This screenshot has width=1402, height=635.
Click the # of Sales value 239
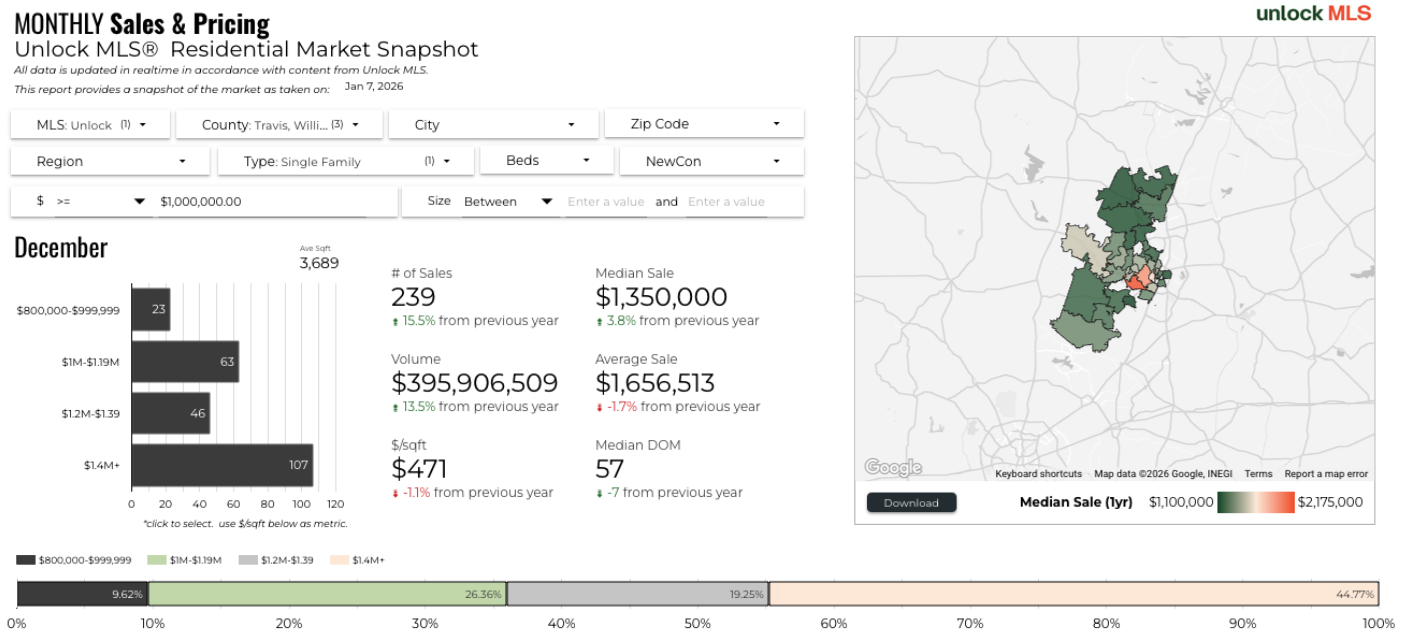tap(414, 297)
